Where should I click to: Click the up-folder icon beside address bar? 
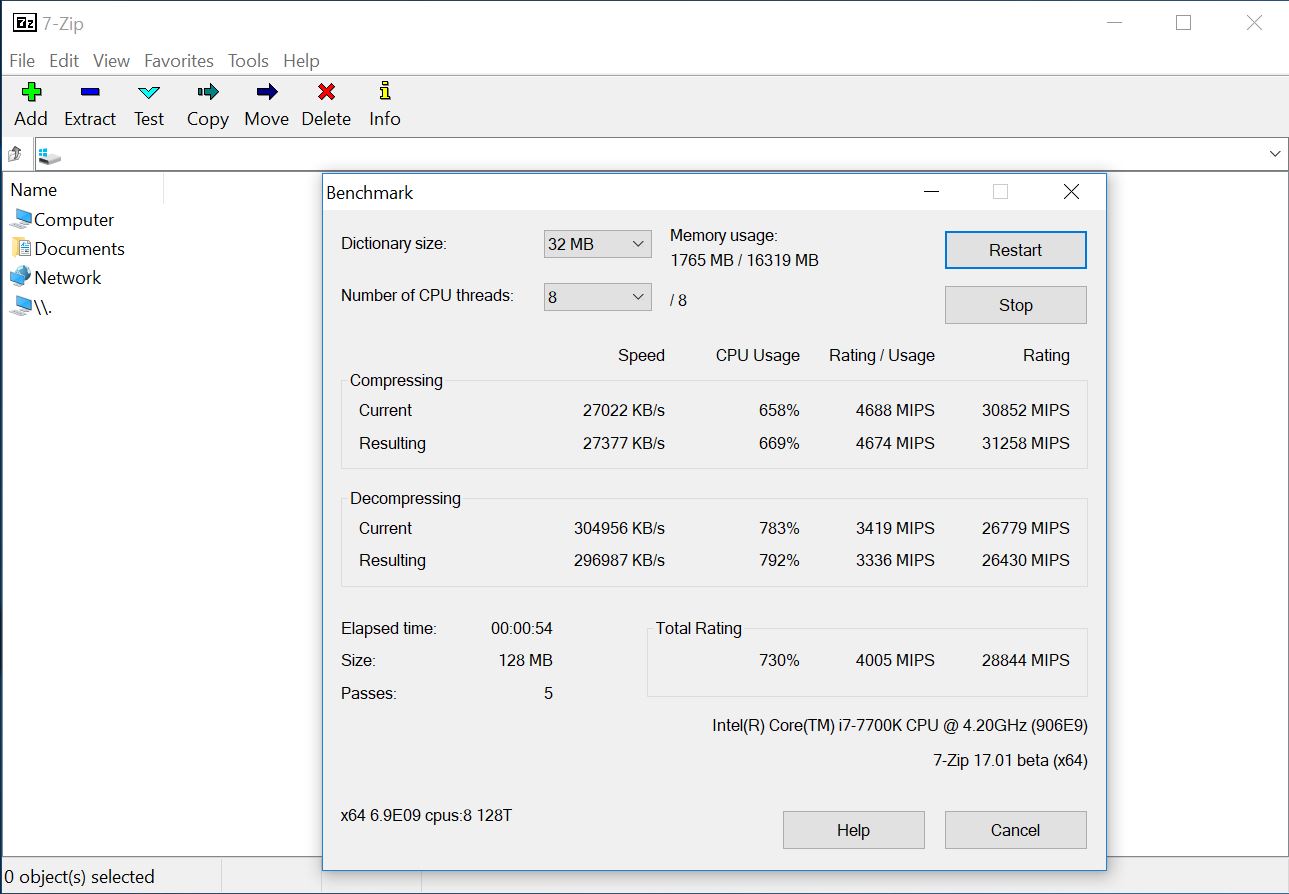15,154
